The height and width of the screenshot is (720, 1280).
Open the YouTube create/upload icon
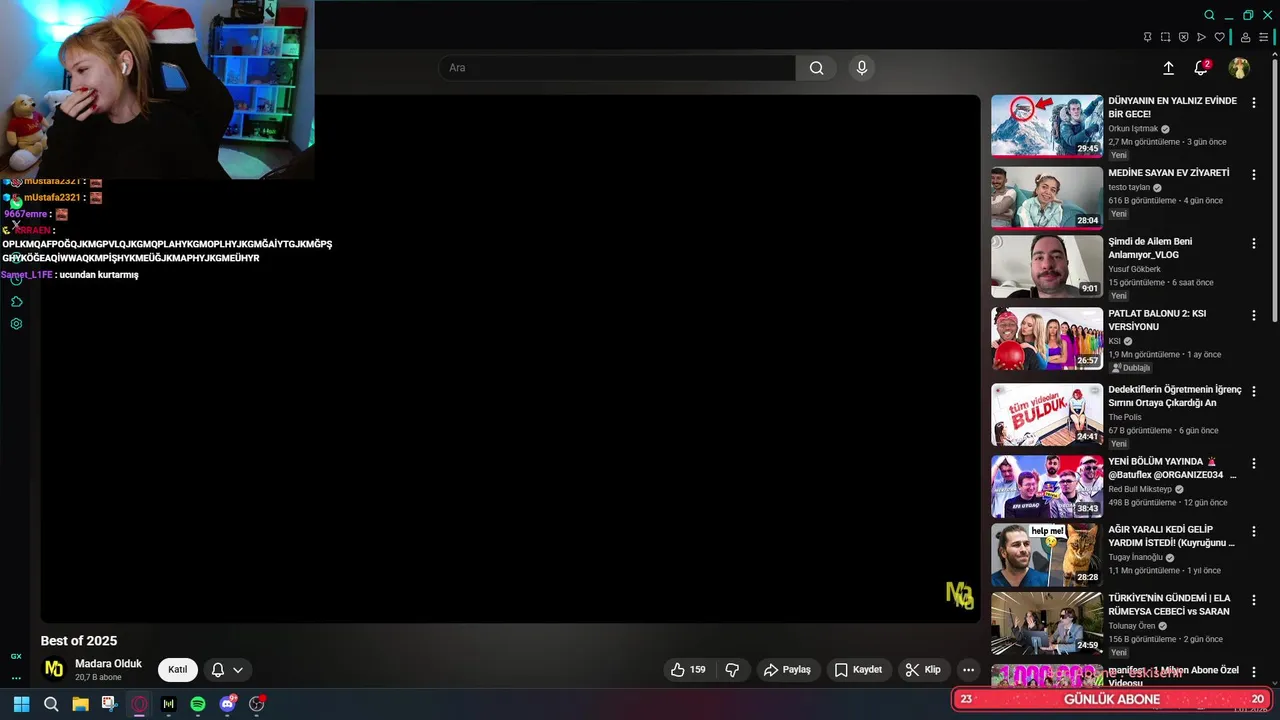click(x=1168, y=68)
